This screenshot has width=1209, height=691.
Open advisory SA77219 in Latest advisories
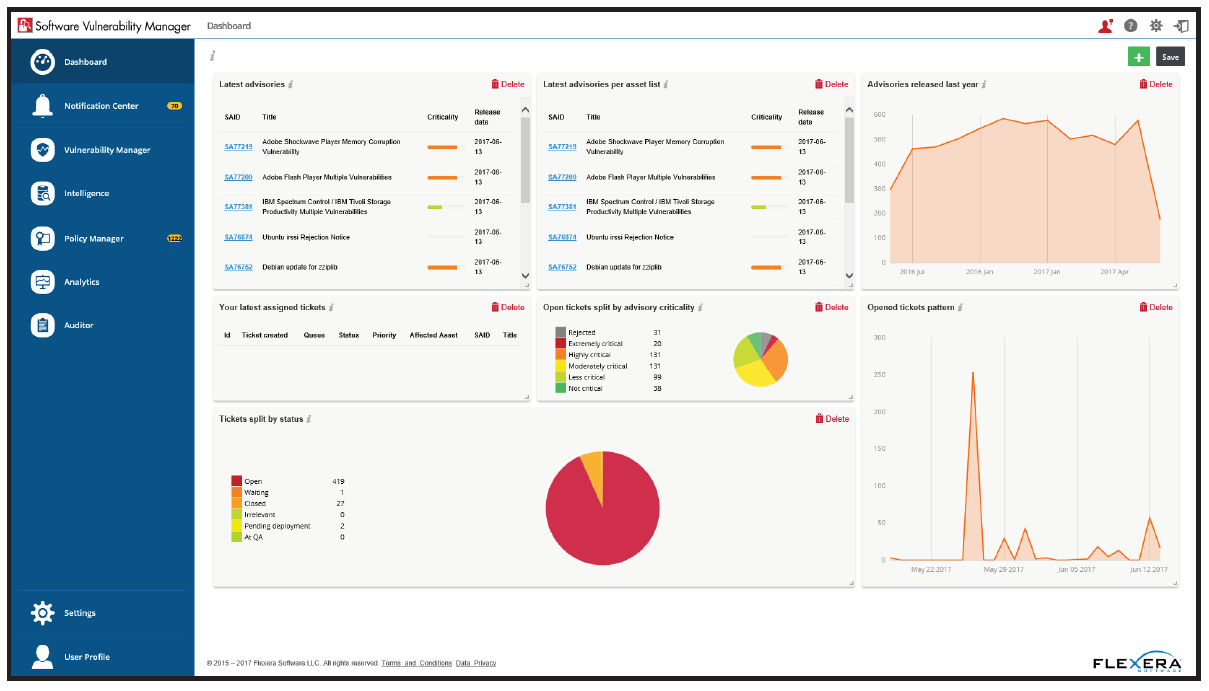(238, 147)
